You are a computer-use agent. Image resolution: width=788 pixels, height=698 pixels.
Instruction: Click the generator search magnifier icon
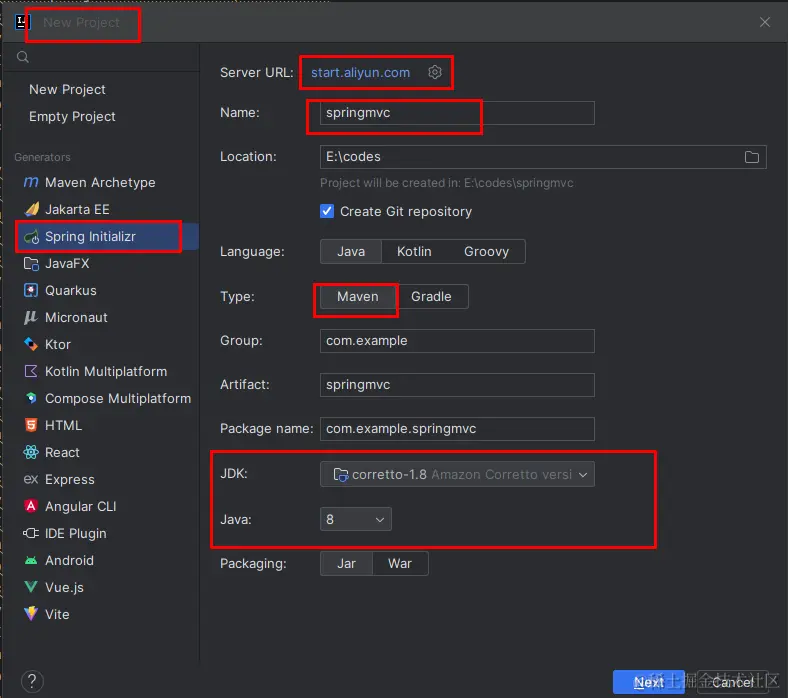23,57
